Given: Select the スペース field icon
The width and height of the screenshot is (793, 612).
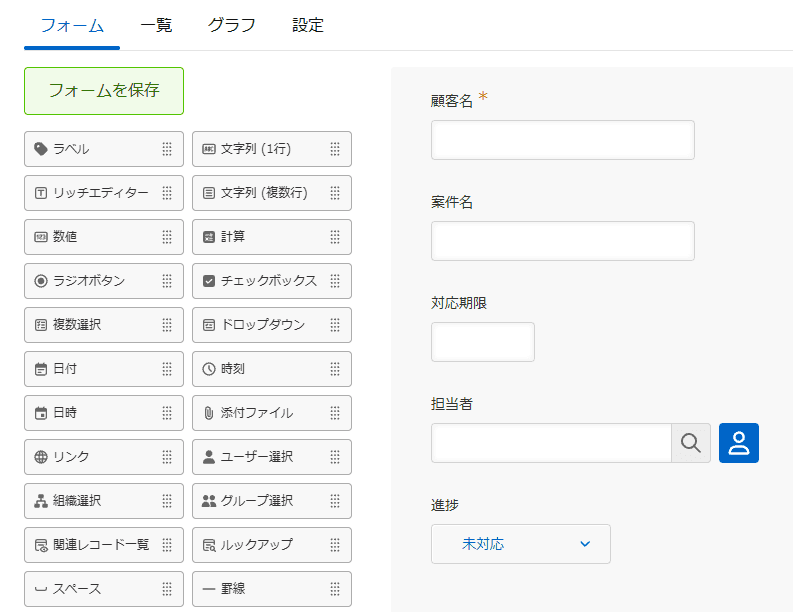Looking at the screenshot, I should point(40,589).
